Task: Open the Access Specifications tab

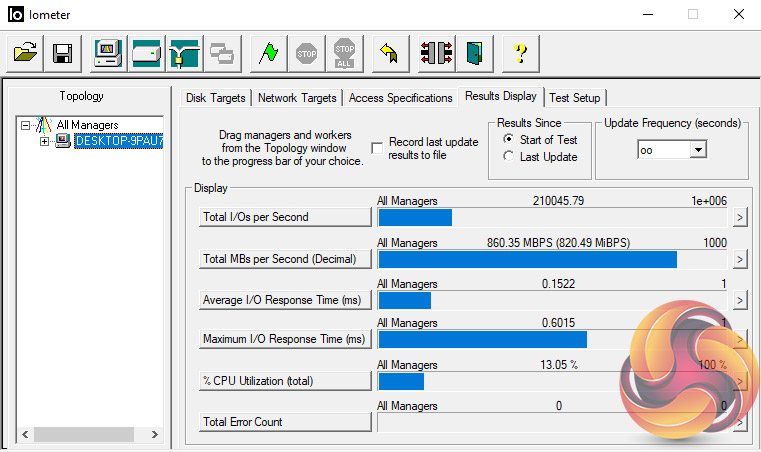Action: point(400,98)
